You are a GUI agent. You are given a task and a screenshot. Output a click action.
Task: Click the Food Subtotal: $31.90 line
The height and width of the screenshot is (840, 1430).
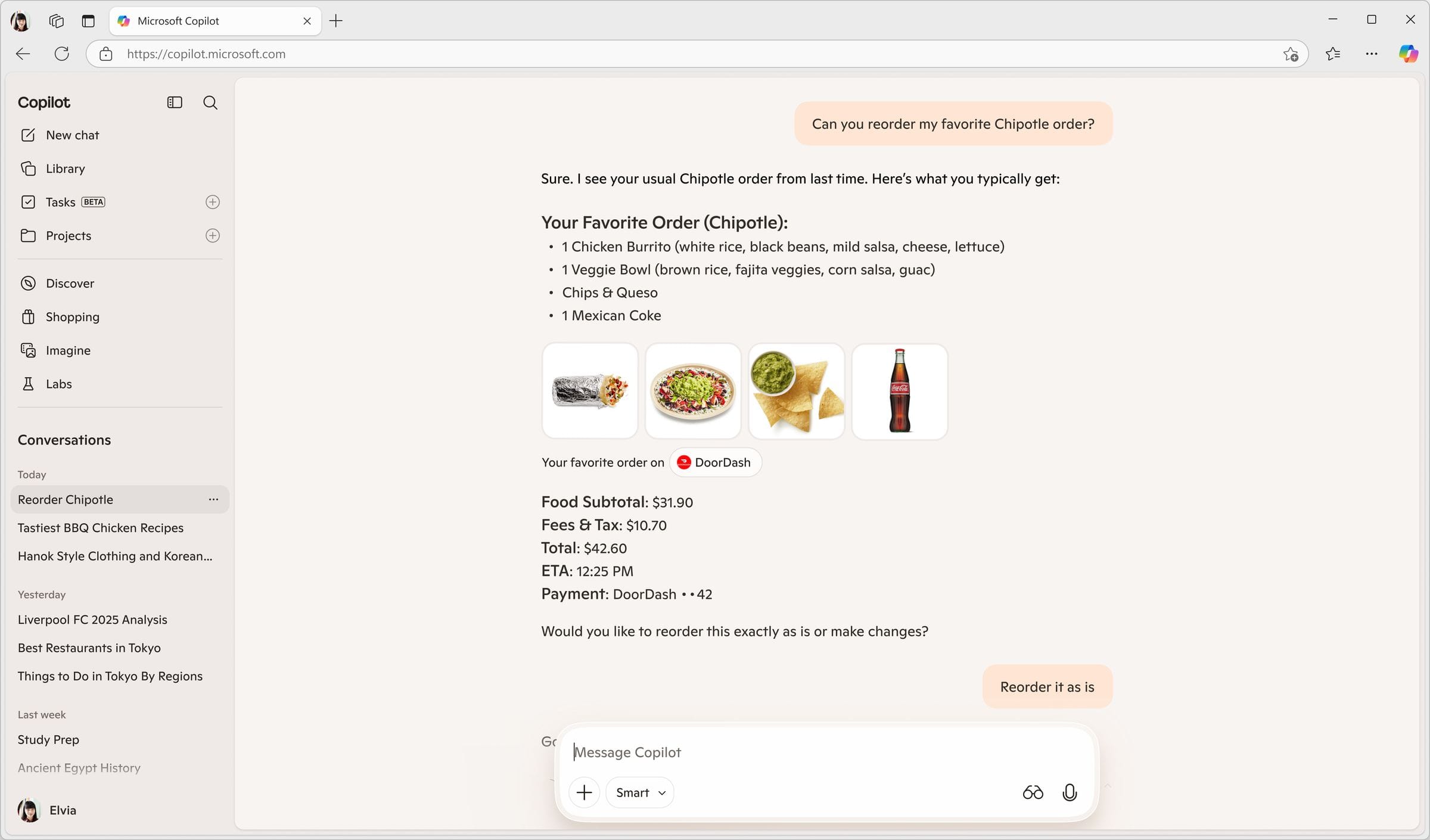point(617,502)
